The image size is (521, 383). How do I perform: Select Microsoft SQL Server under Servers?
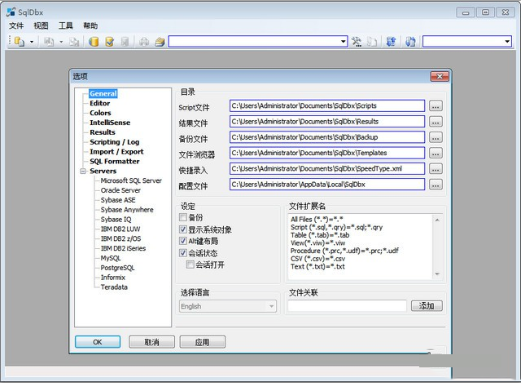point(131,181)
